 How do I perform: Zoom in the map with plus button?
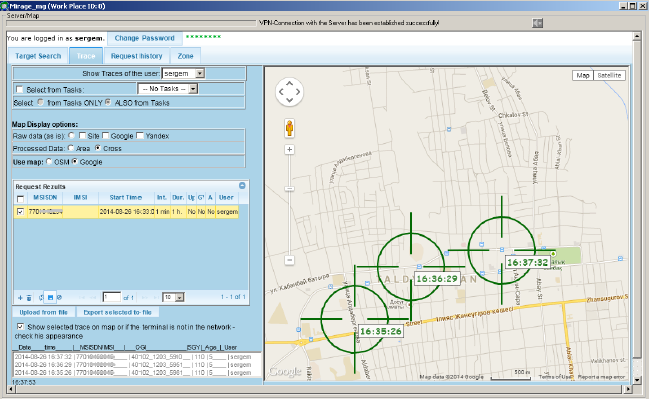289,149
